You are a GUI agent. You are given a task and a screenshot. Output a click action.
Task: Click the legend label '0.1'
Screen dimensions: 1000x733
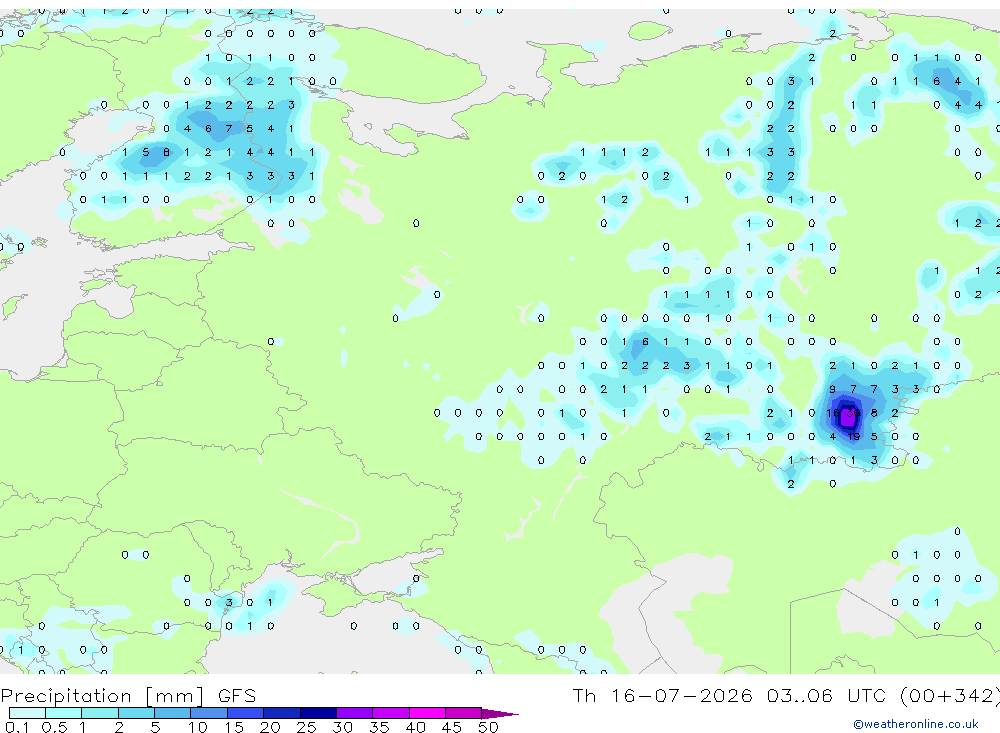tap(17, 727)
